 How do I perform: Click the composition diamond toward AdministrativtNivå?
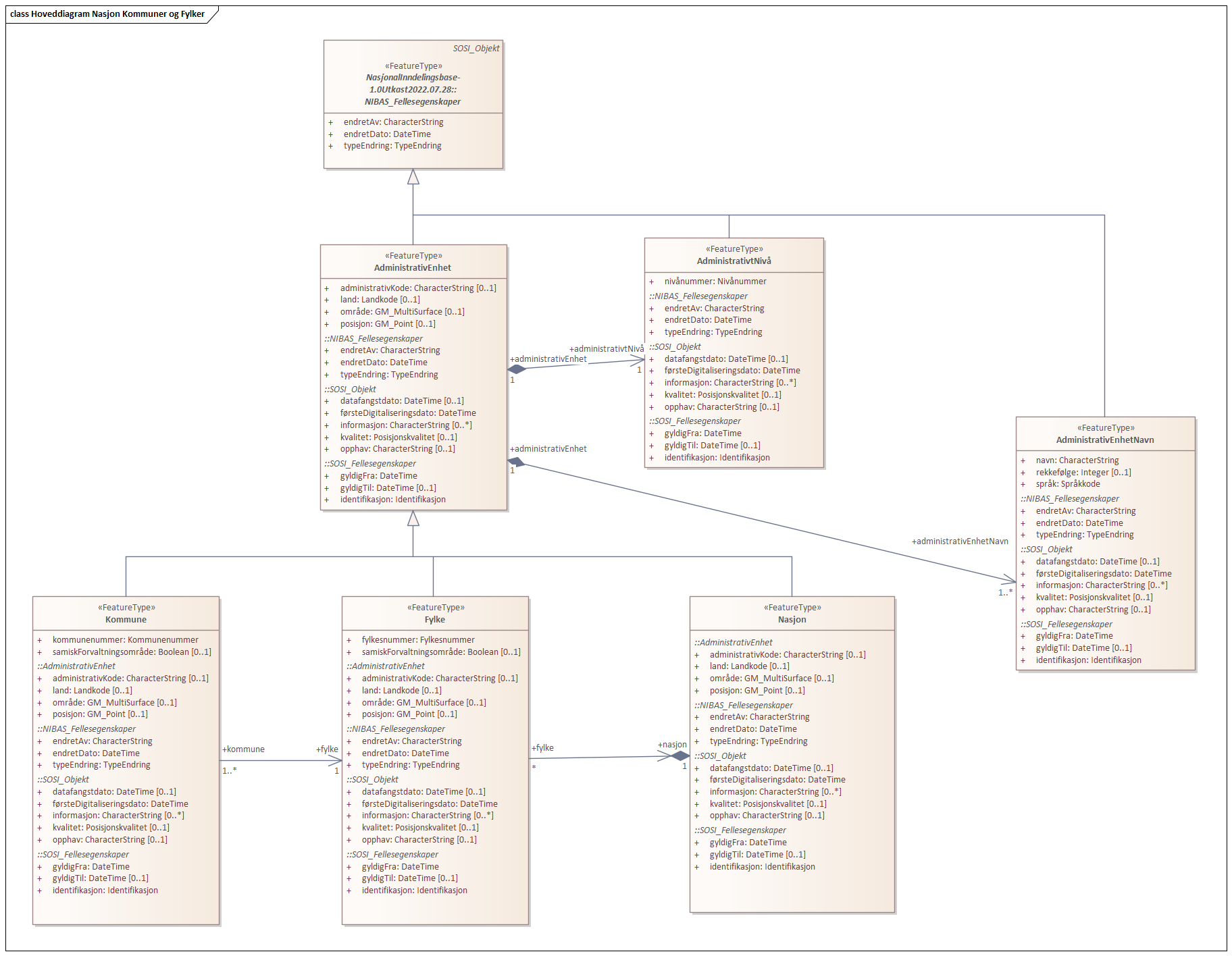coord(517,369)
